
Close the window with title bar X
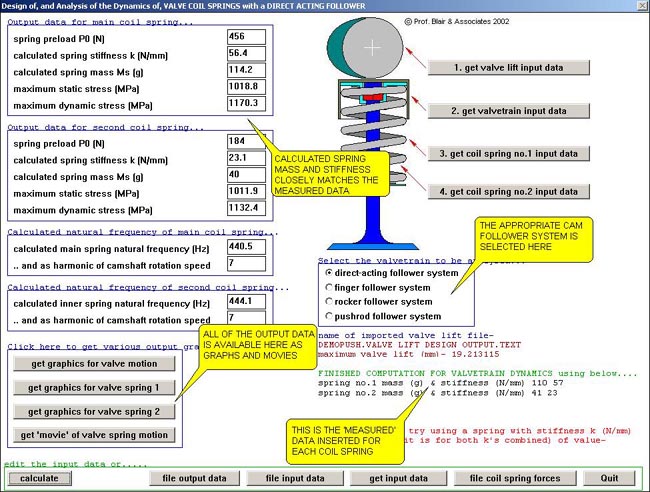(x=642, y=5)
